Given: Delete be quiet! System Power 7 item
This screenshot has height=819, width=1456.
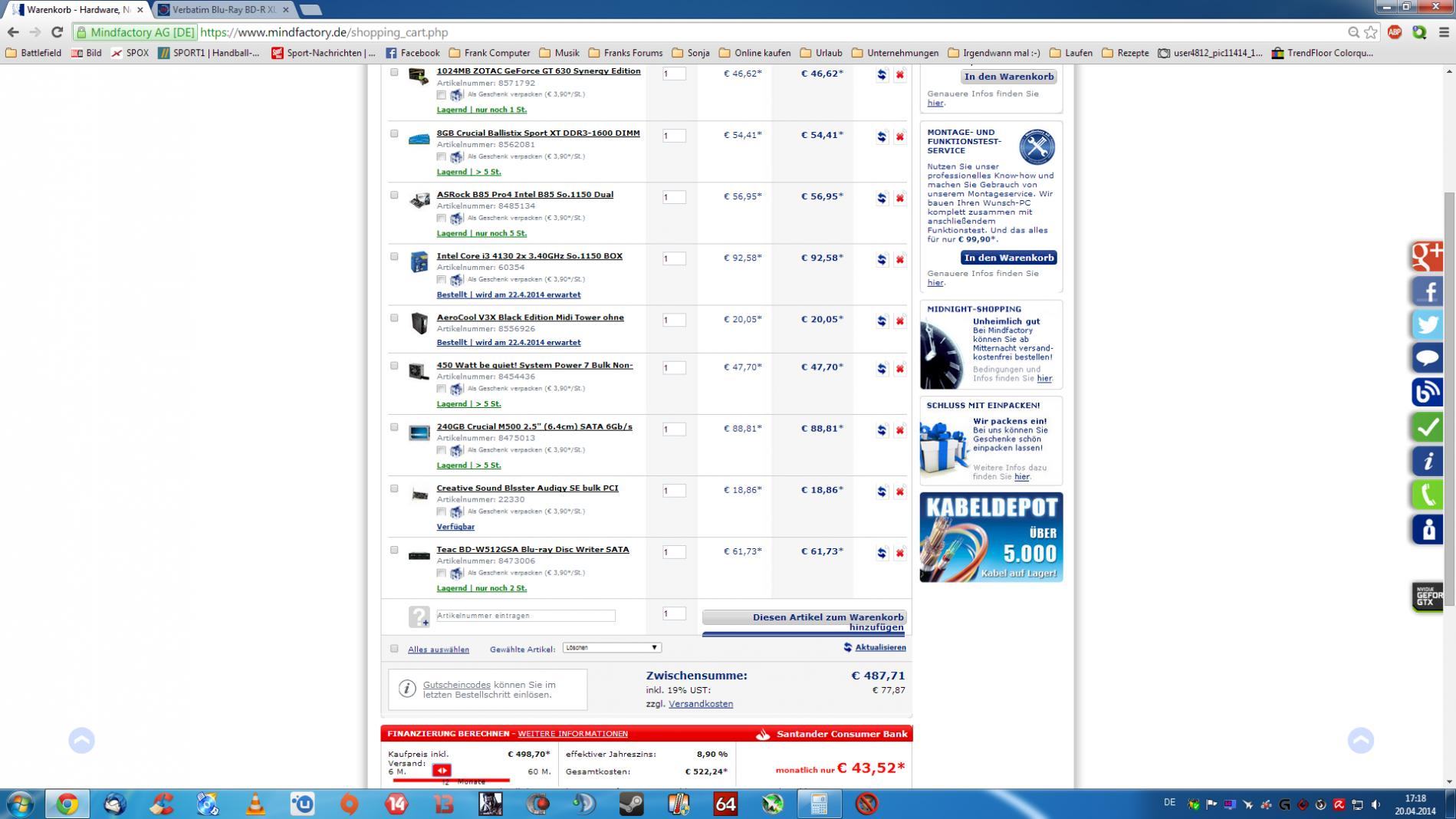Looking at the screenshot, I should pyautogui.click(x=899, y=369).
